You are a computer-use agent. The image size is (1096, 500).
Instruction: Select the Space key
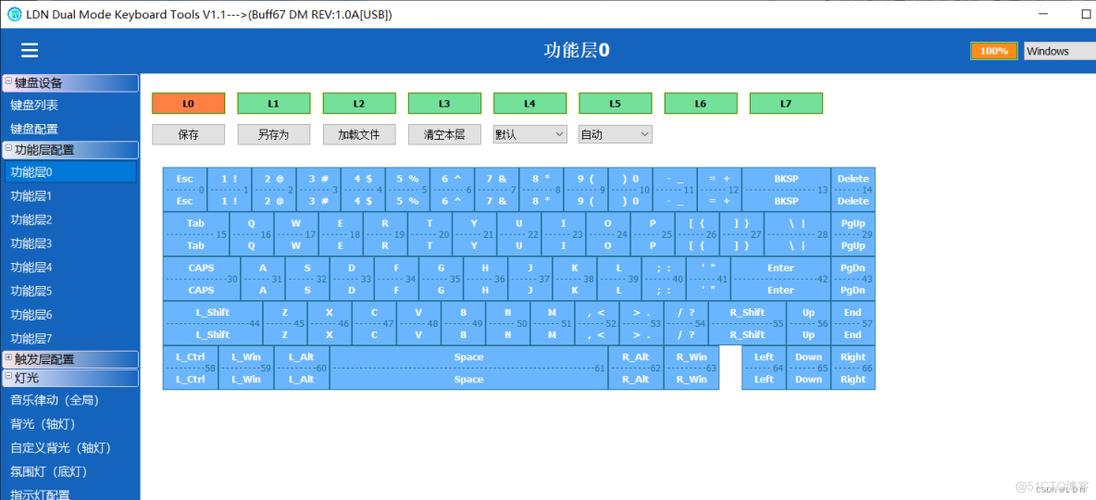(x=469, y=368)
